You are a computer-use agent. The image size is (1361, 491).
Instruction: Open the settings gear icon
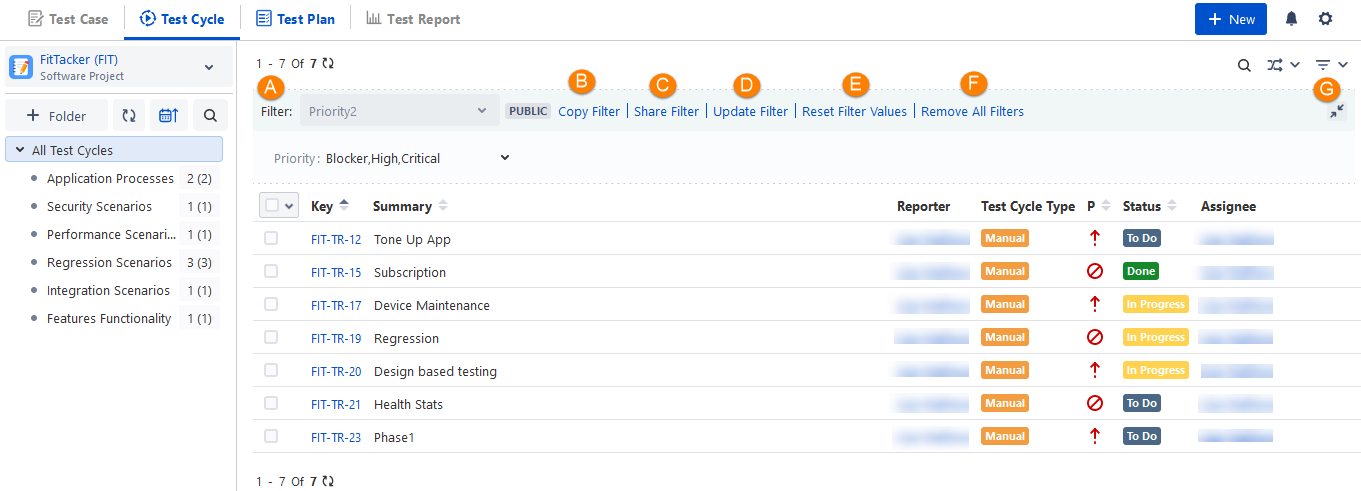1325,19
